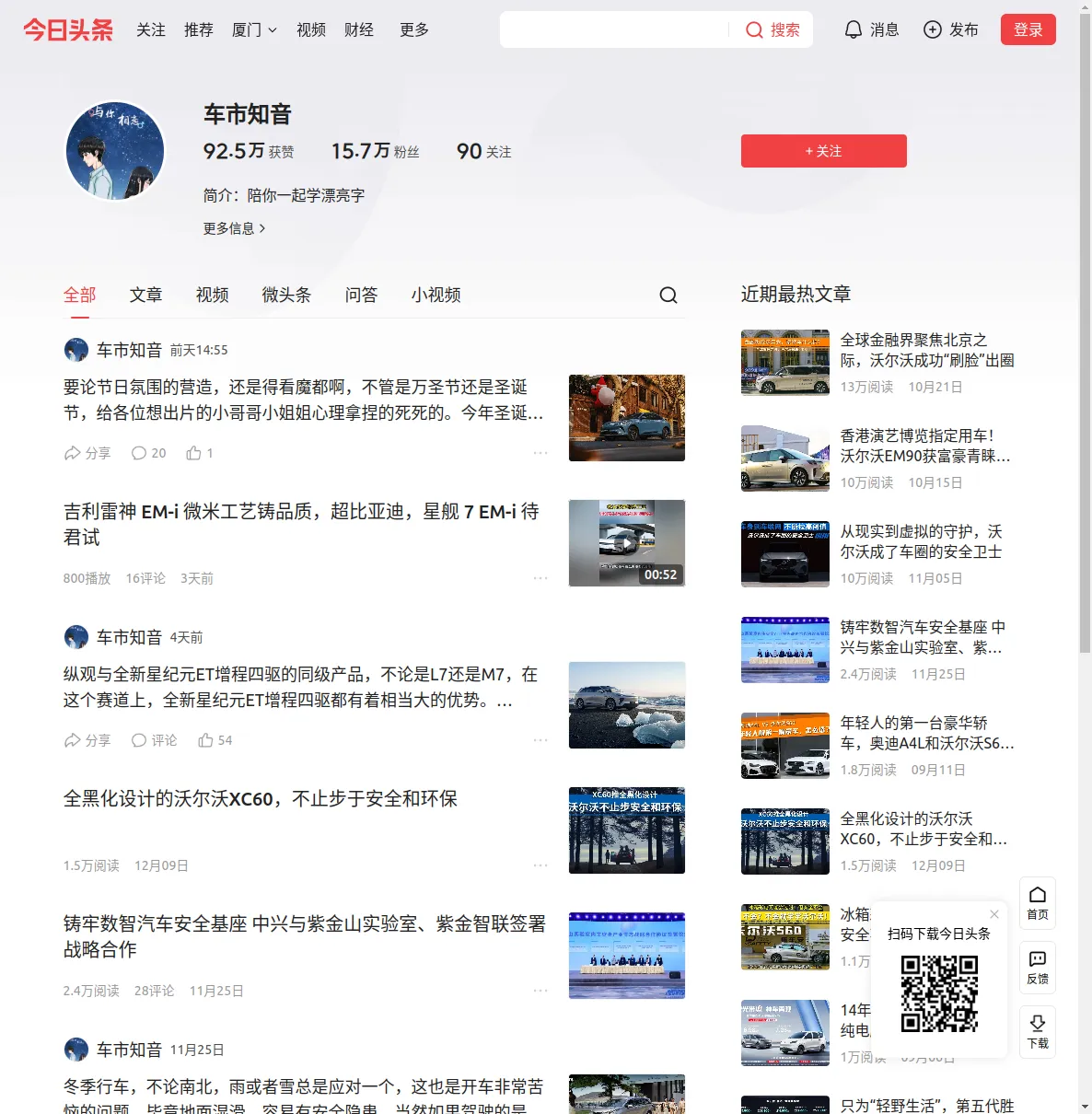This screenshot has width=1092, height=1114.
Task: Open more options for 吉利雷神 video
Action: [x=540, y=578]
